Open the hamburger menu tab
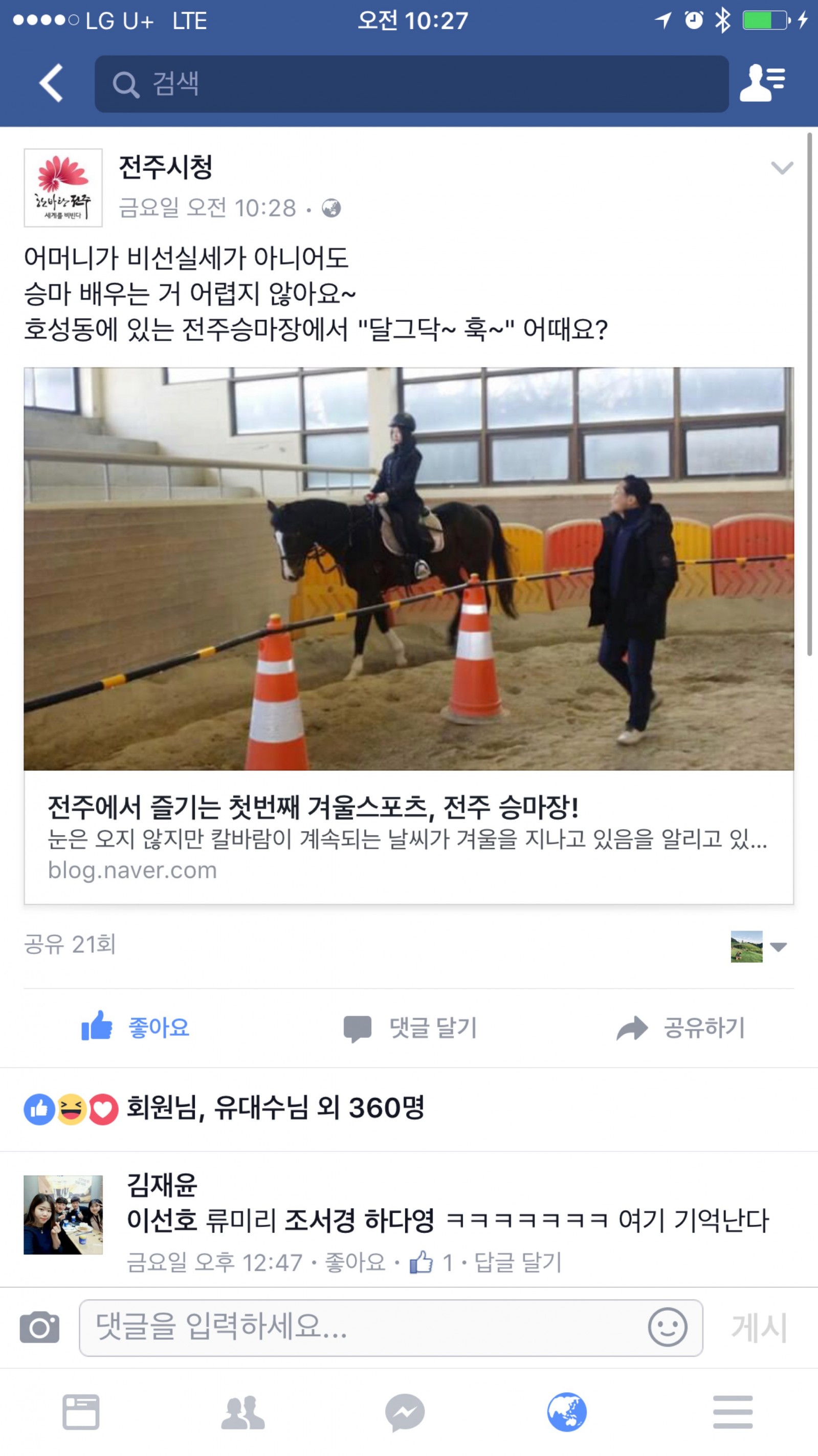The height and width of the screenshot is (1456, 818). 733,1412
